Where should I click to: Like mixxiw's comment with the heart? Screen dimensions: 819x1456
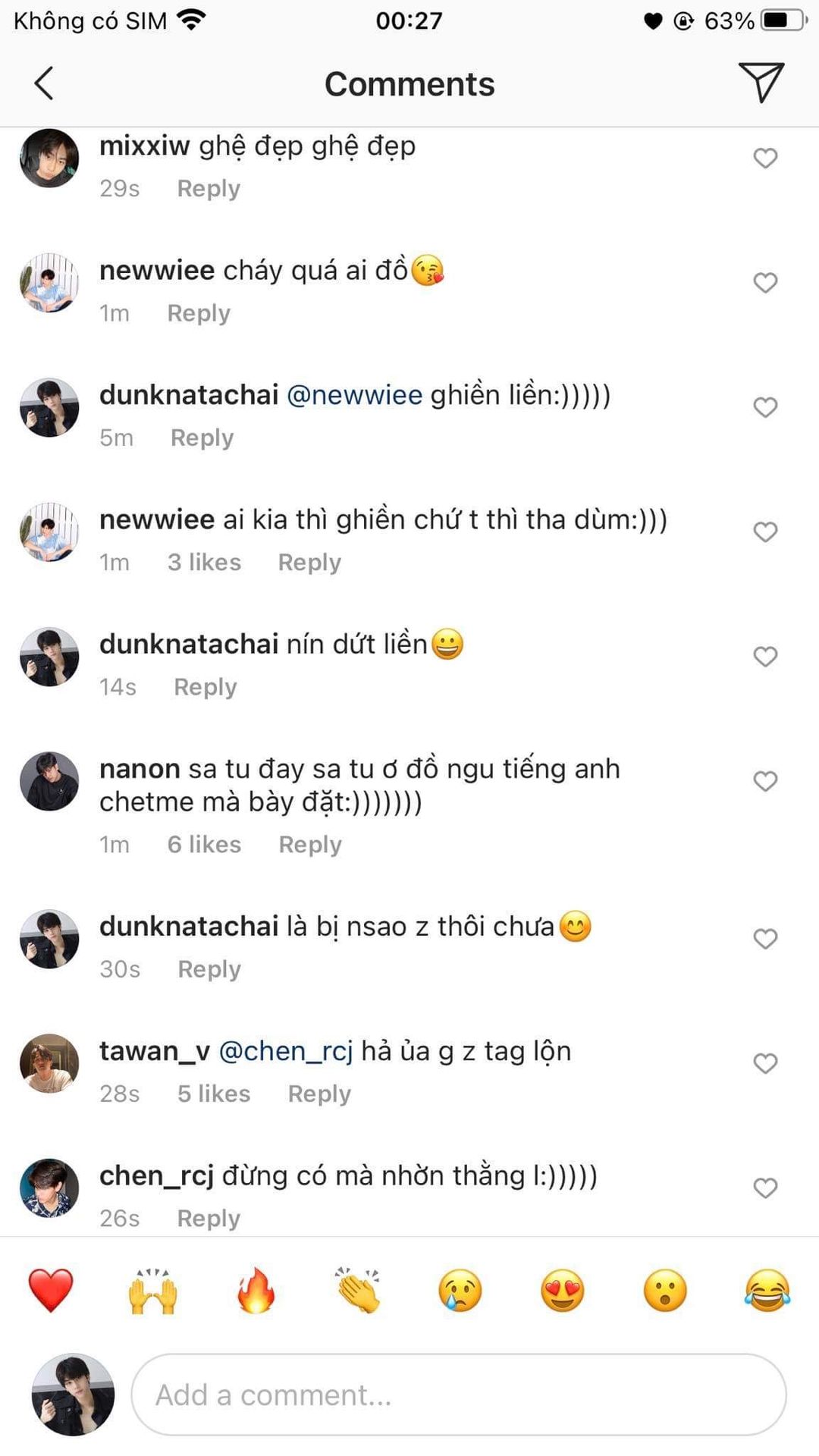point(765,158)
